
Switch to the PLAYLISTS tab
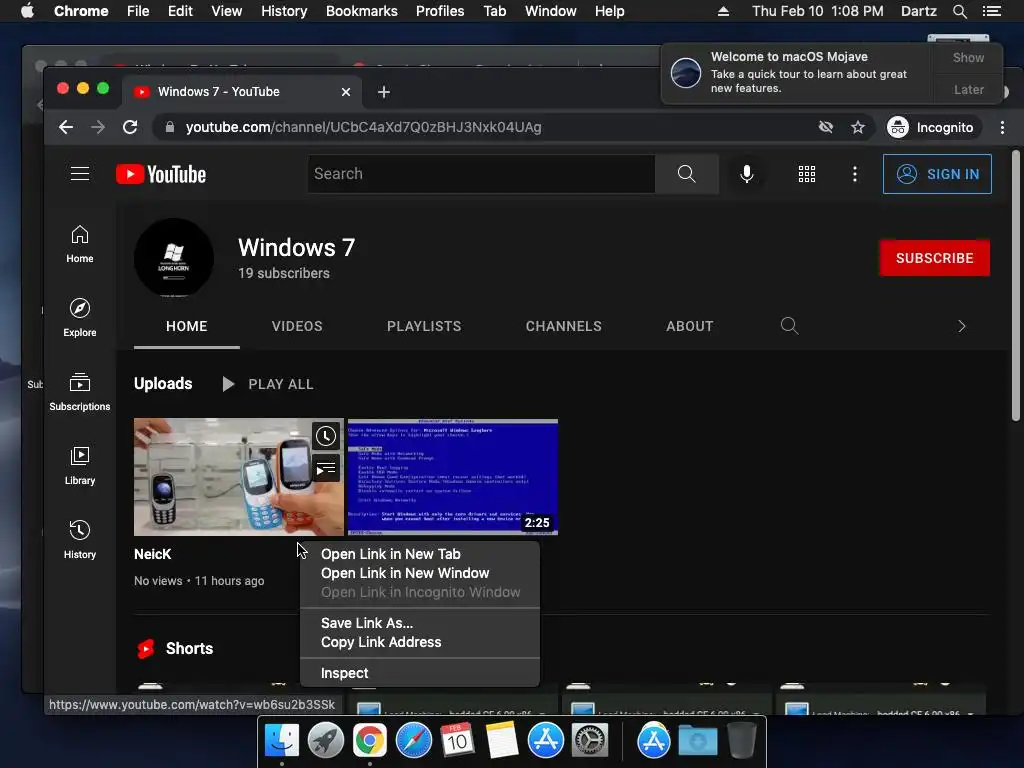pos(424,326)
